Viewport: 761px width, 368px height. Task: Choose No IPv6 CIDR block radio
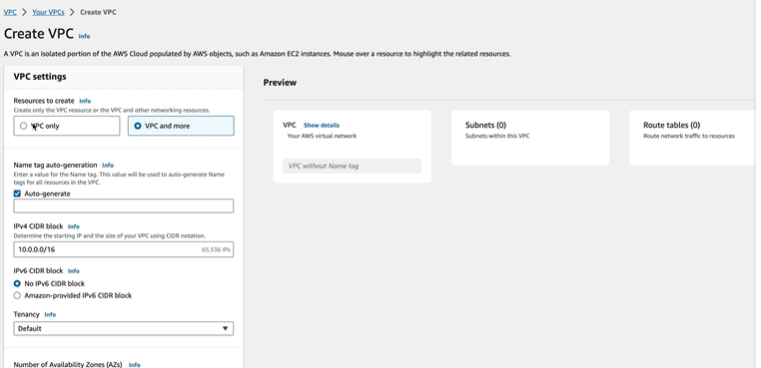coord(17,284)
